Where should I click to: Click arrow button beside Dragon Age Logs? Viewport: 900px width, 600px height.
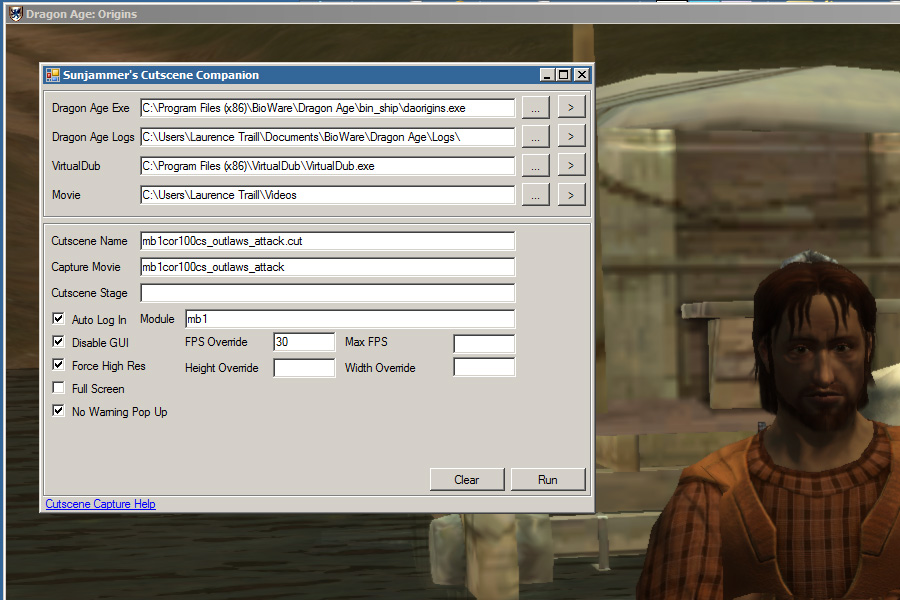click(571, 136)
